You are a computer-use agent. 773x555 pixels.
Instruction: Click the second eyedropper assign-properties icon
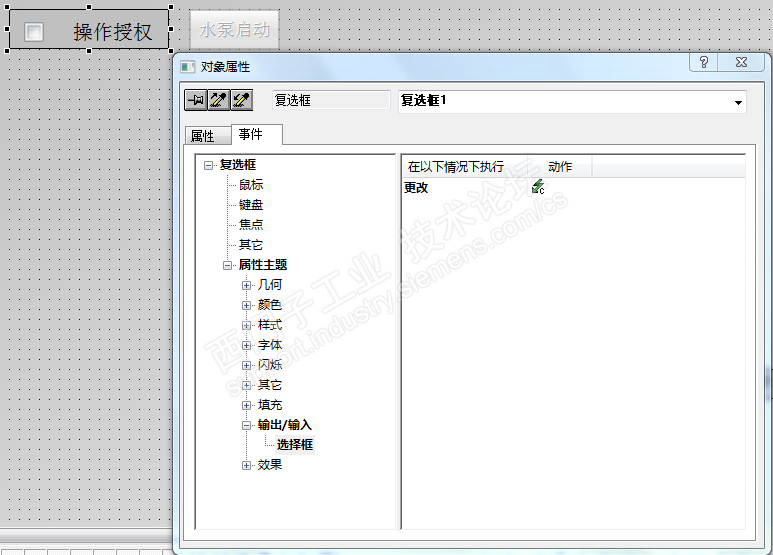coord(242,100)
